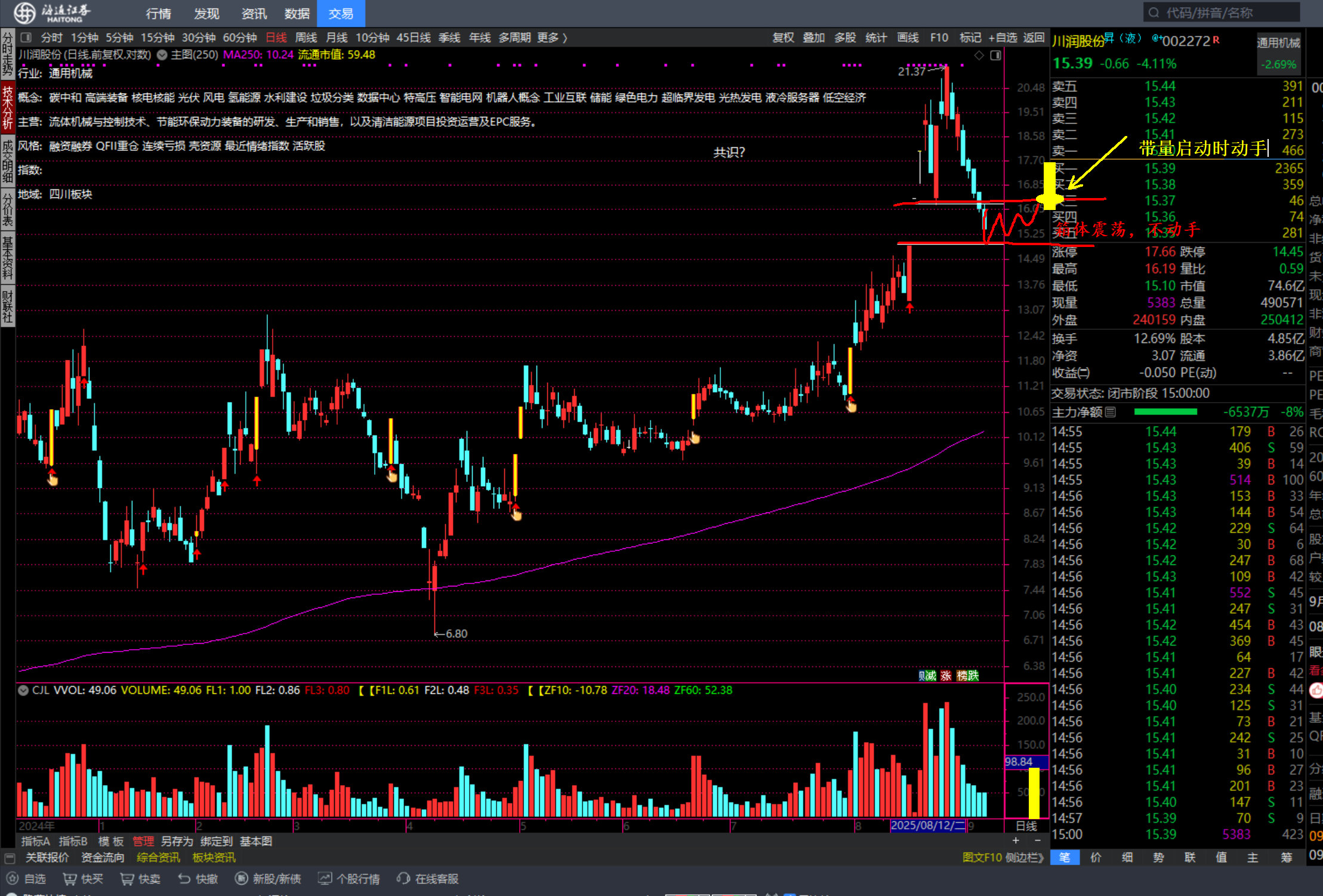
Task: Click the Haitong securities logo
Action: tap(52, 13)
